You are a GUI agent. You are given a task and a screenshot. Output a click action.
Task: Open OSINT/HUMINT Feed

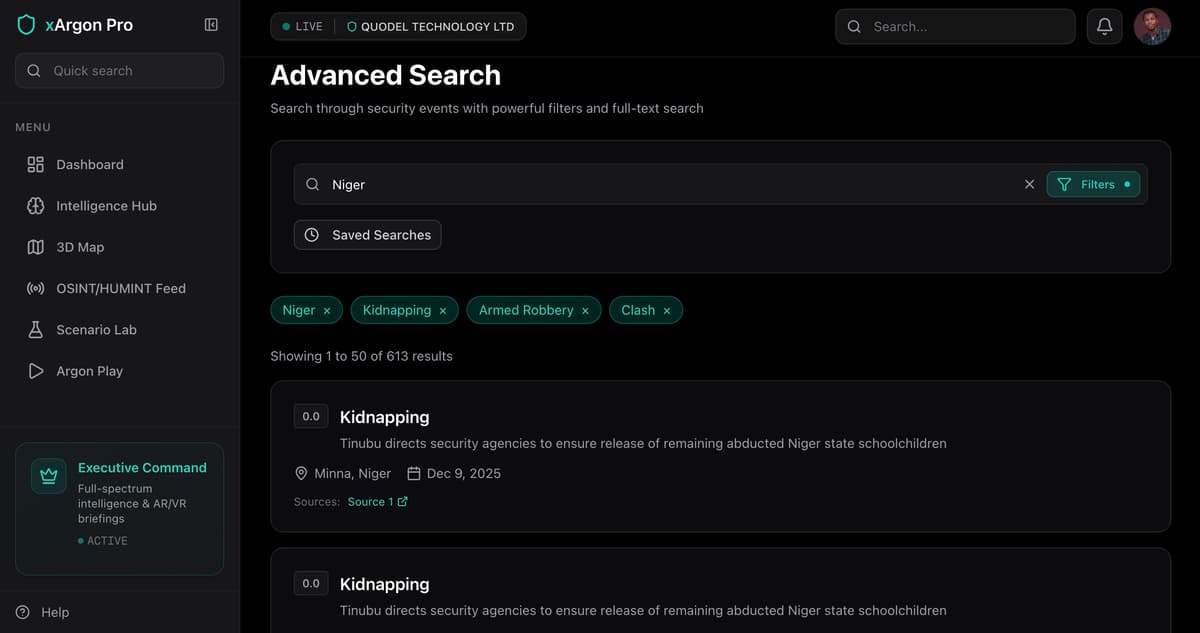[x=120, y=288]
